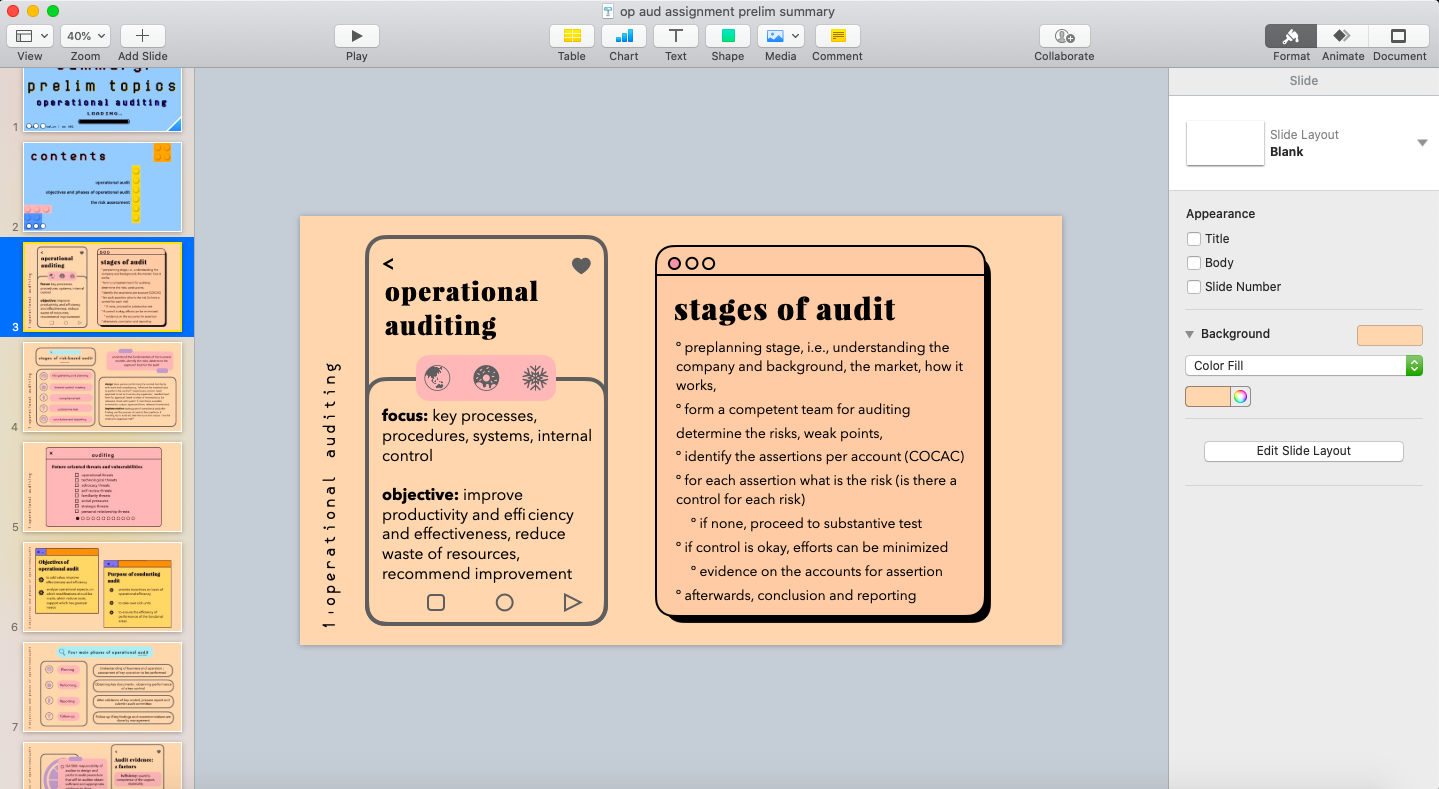Screen dimensions: 1439x789
Task: Select slide 1 thumbnail
Action: click(103, 99)
